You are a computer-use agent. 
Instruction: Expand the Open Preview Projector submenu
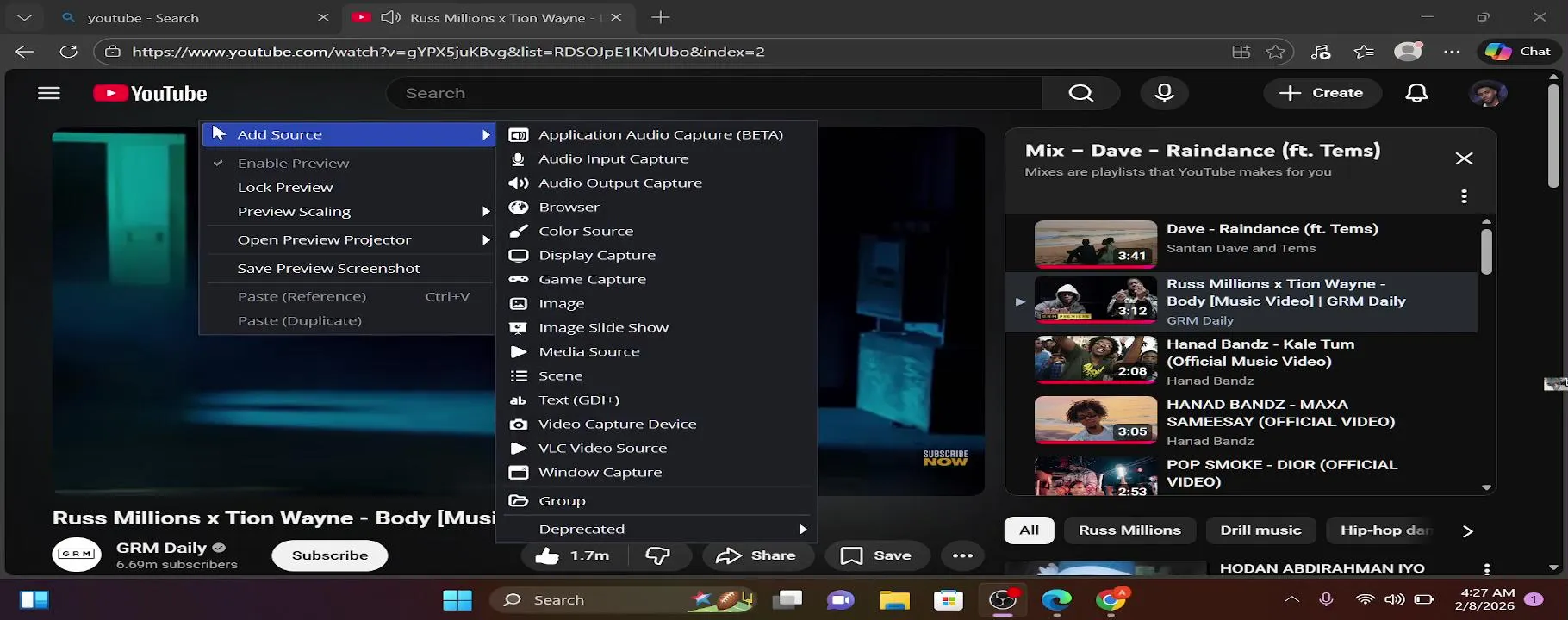[x=348, y=240]
